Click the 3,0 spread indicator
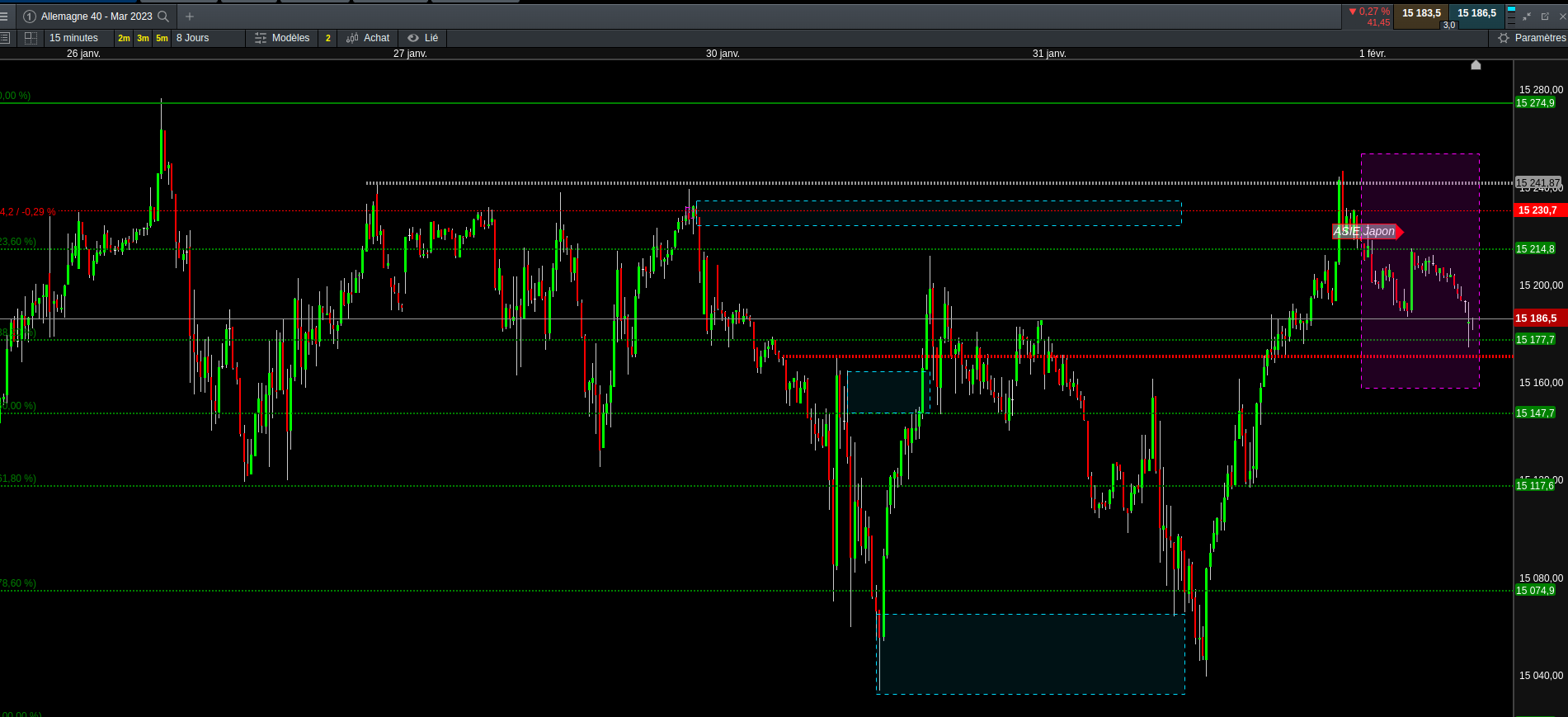This screenshot has height=717, width=1568. (x=1449, y=25)
